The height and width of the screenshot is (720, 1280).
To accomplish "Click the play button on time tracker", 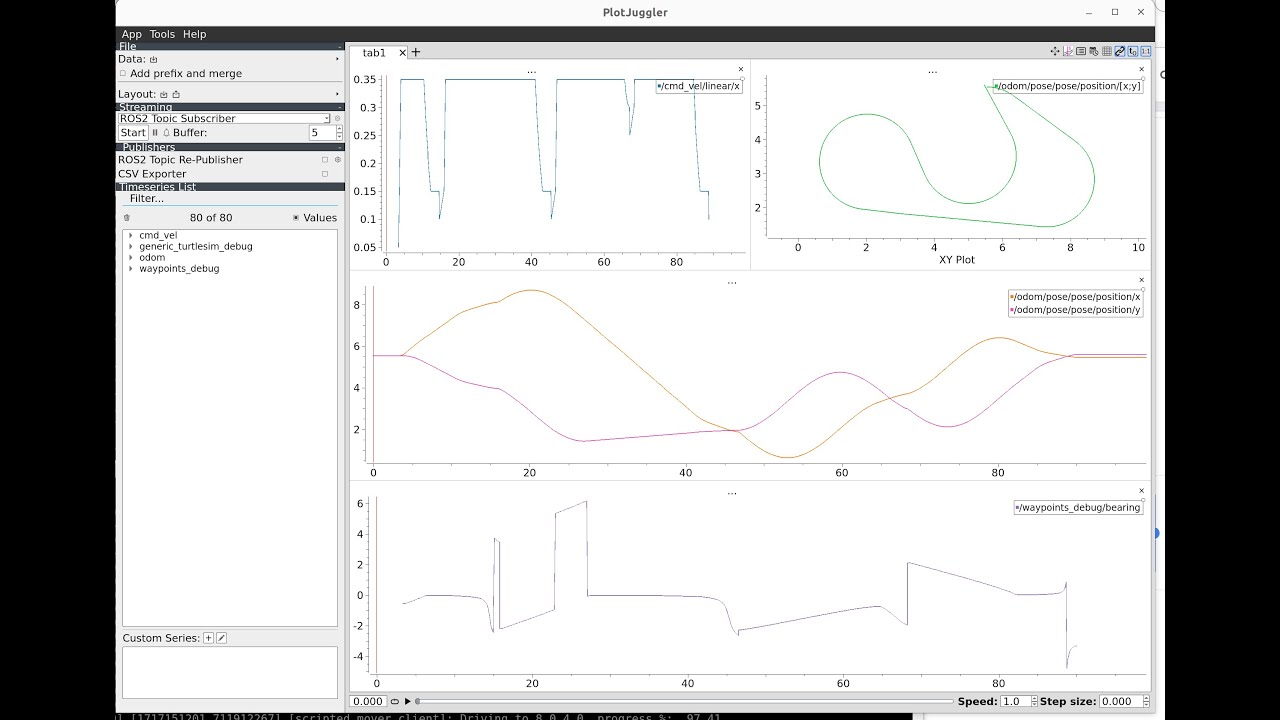I will [x=407, y=702].
